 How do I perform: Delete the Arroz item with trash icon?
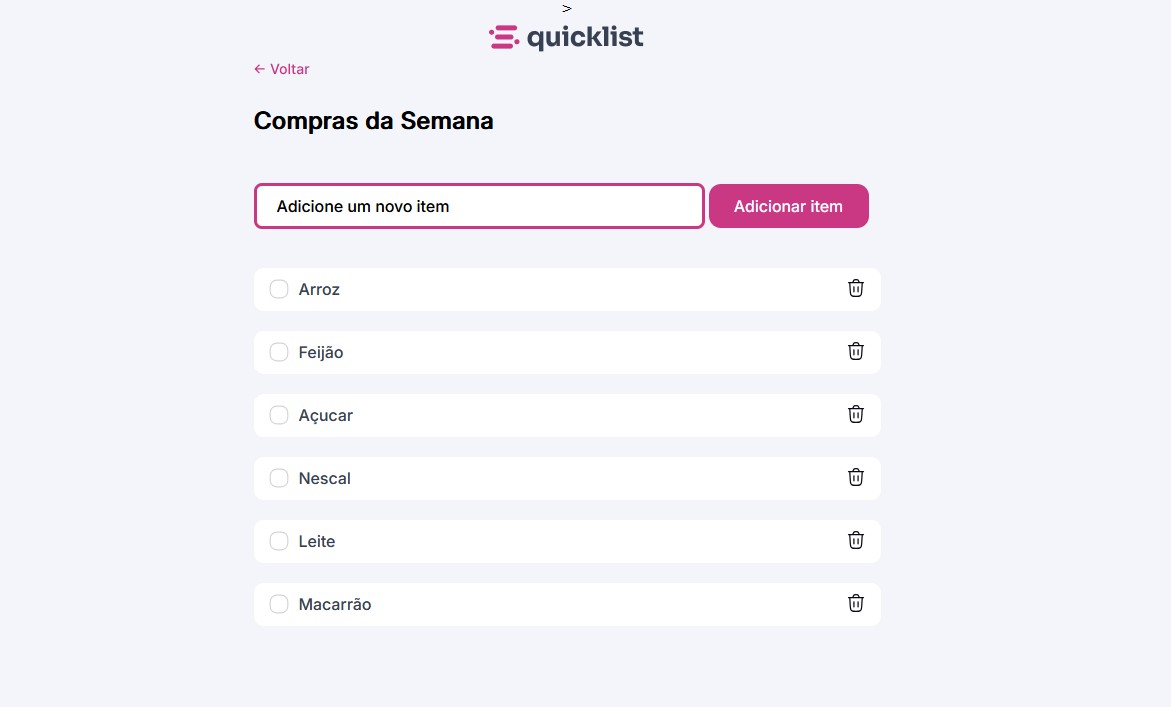[856, 288]
